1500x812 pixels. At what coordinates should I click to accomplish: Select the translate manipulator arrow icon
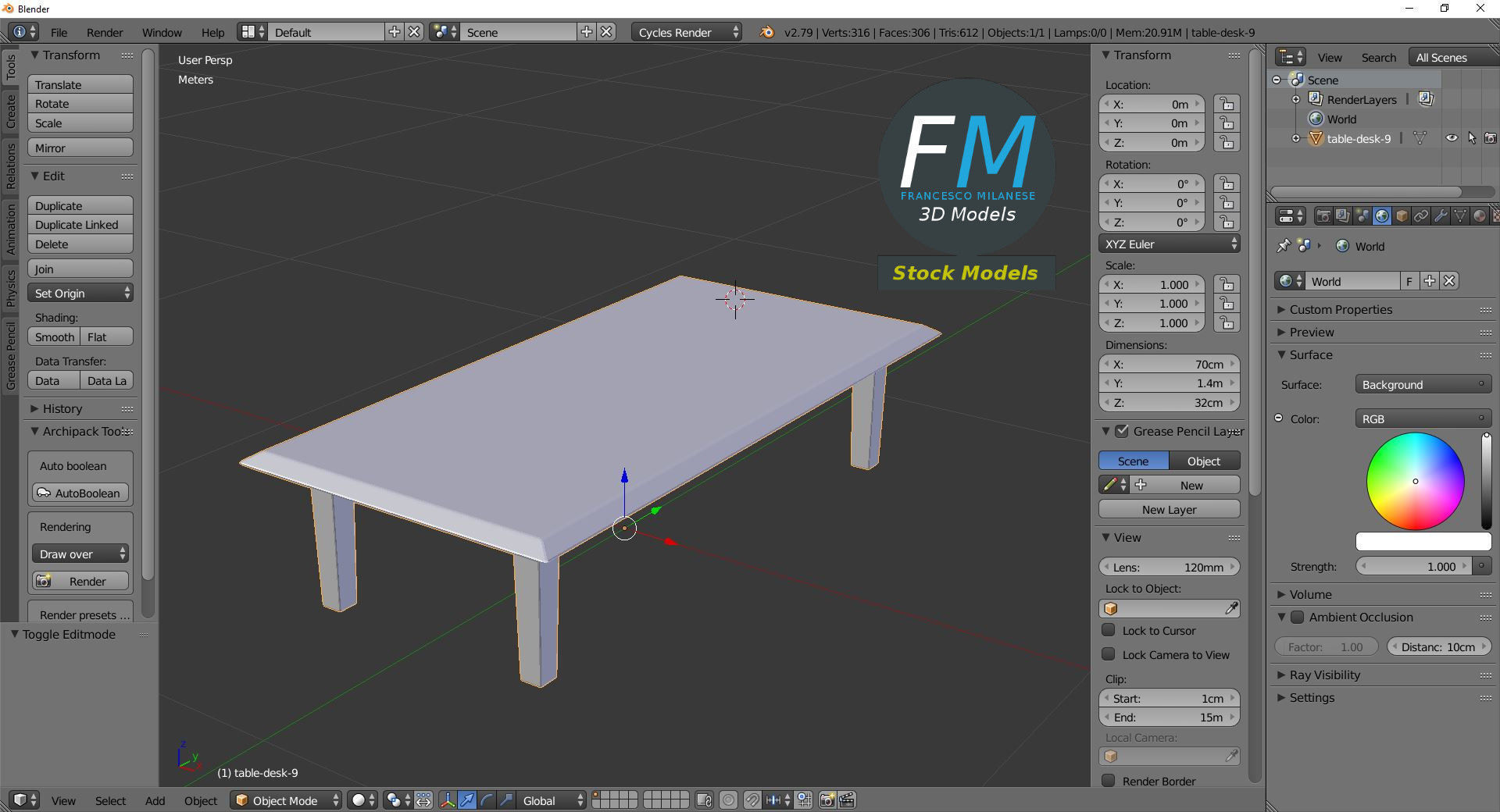467,800
